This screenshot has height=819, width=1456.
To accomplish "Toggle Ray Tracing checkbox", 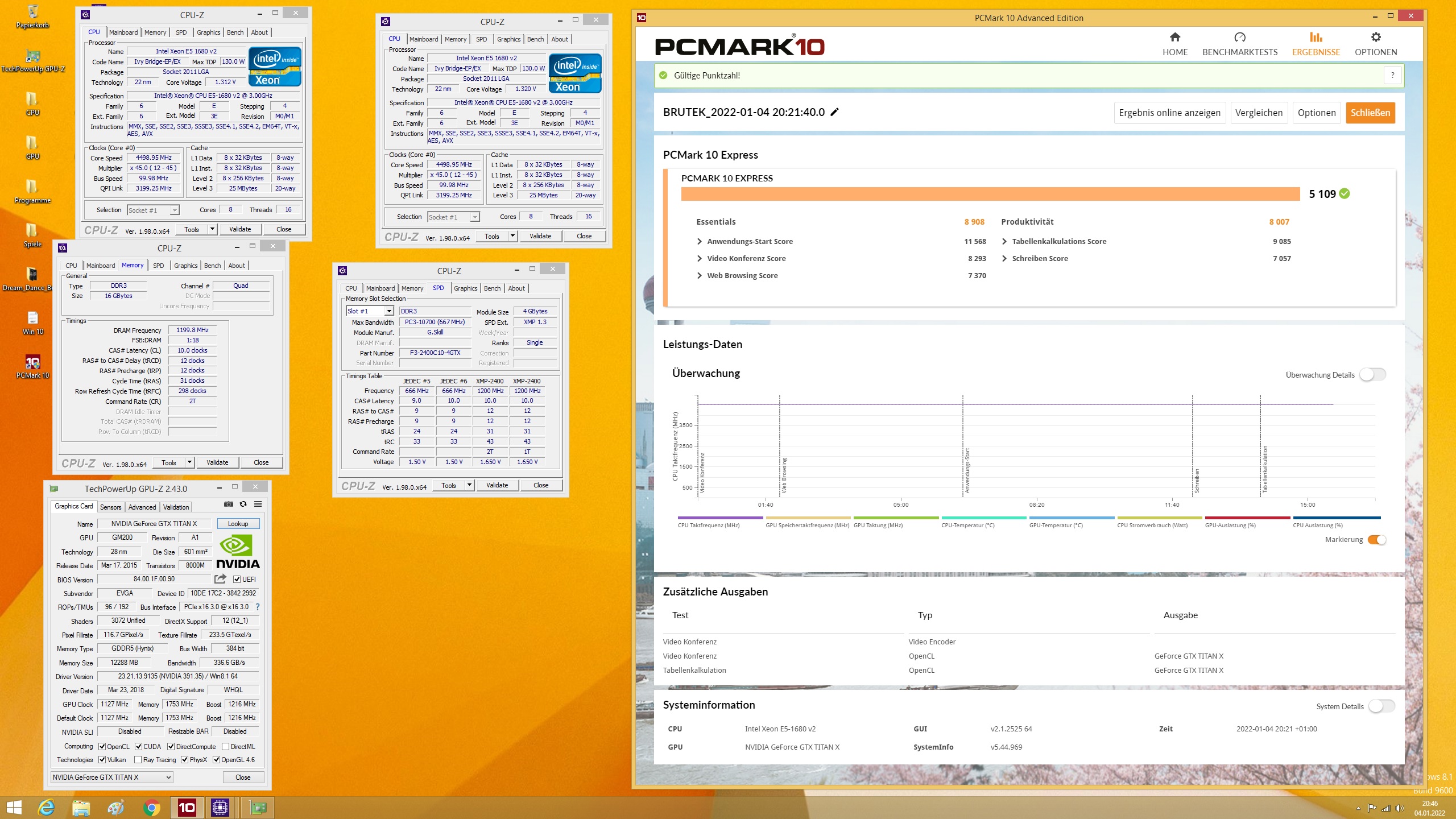I will click(138, 759).
